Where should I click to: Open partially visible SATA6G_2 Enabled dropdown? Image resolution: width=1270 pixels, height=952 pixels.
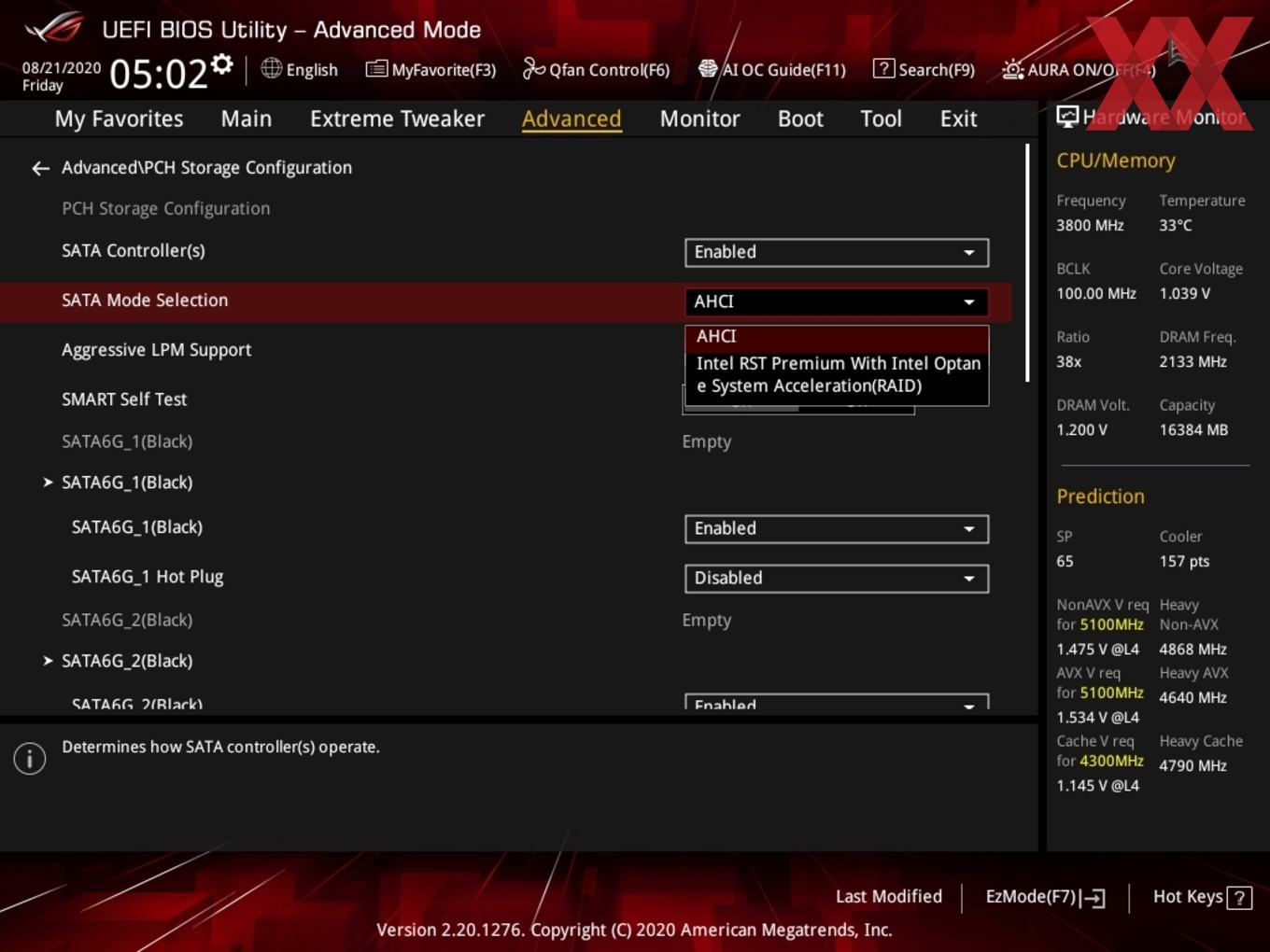[837, 702]
